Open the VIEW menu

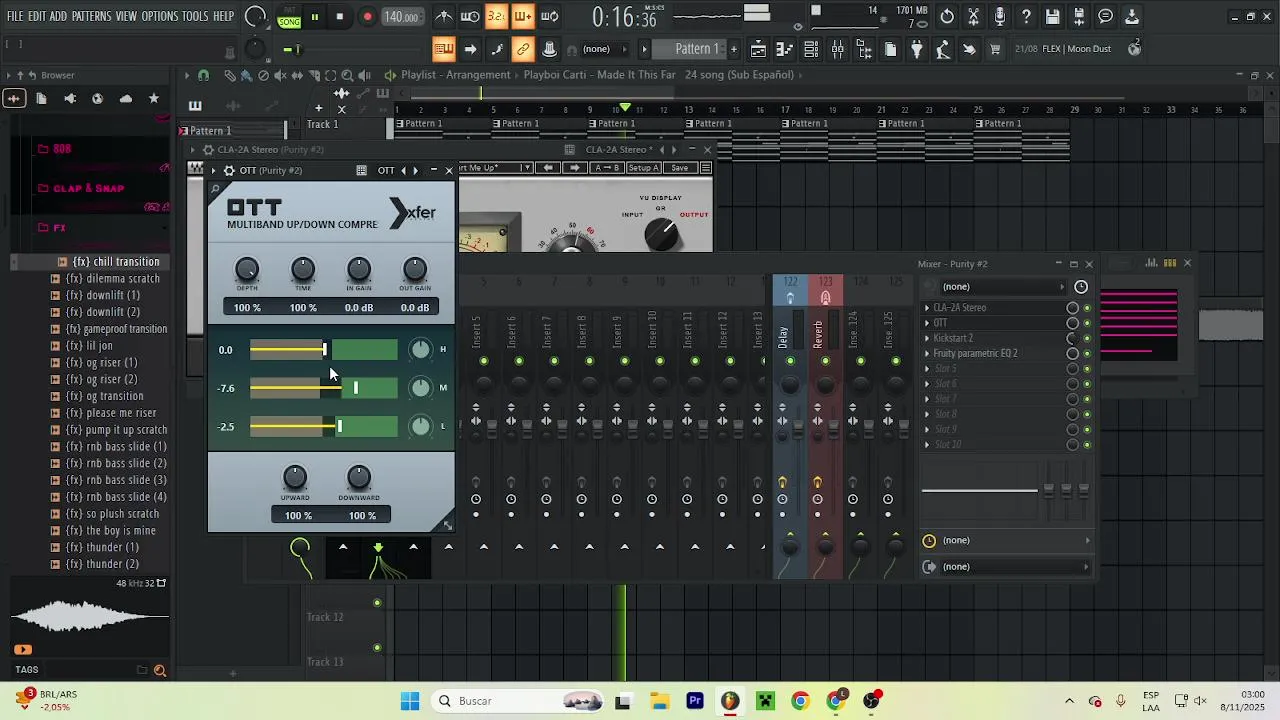(x=126, y=16)
